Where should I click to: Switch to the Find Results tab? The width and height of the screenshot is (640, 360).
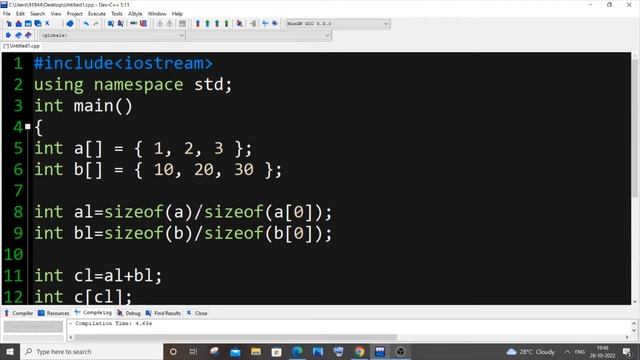[x=163, y=313]
